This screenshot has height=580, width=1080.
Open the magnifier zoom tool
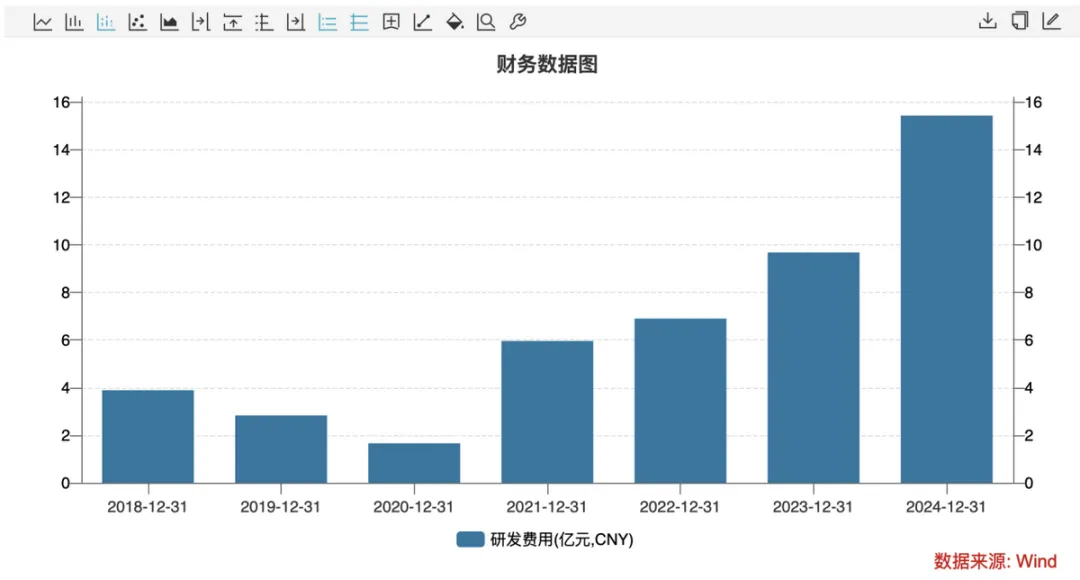486,22
